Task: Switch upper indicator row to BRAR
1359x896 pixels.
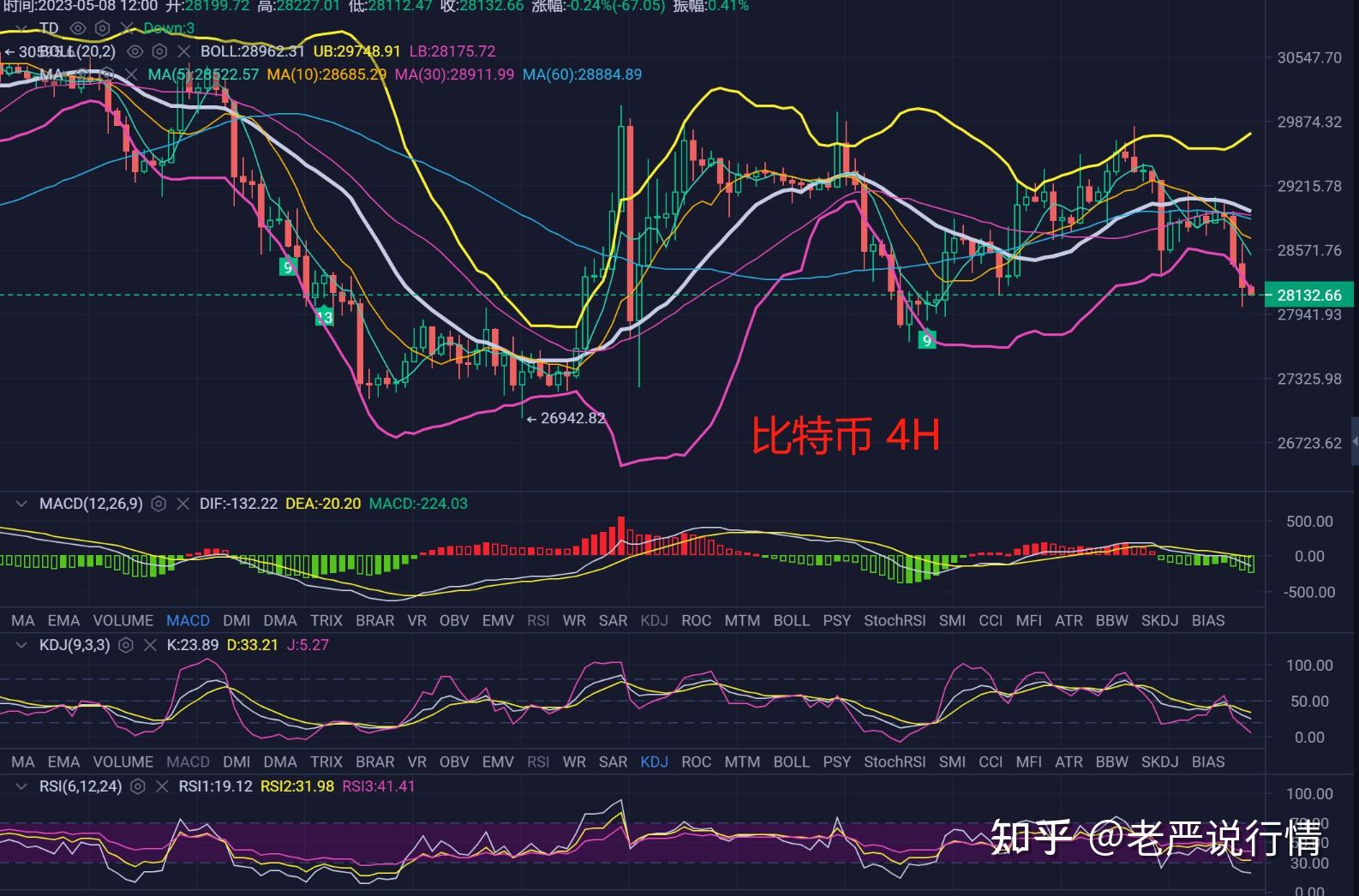Action: coord(374,620)
